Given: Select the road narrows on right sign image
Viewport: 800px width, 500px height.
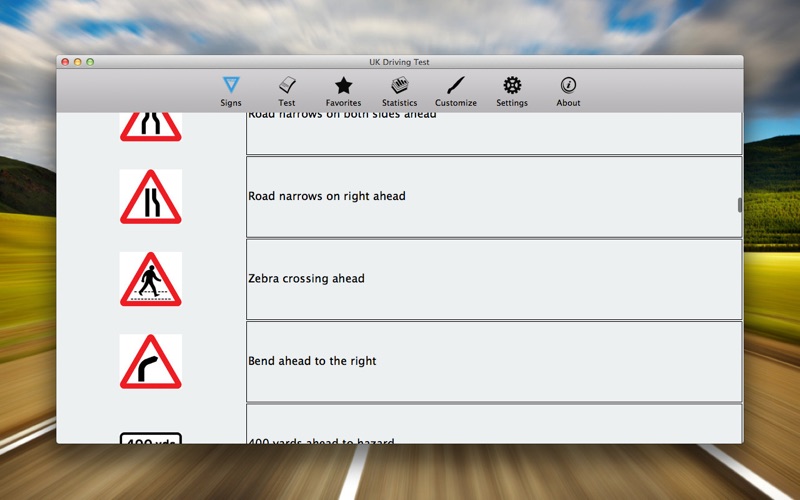Looking at the screenshot, I should pyautogui.click(x=151, y=197).
